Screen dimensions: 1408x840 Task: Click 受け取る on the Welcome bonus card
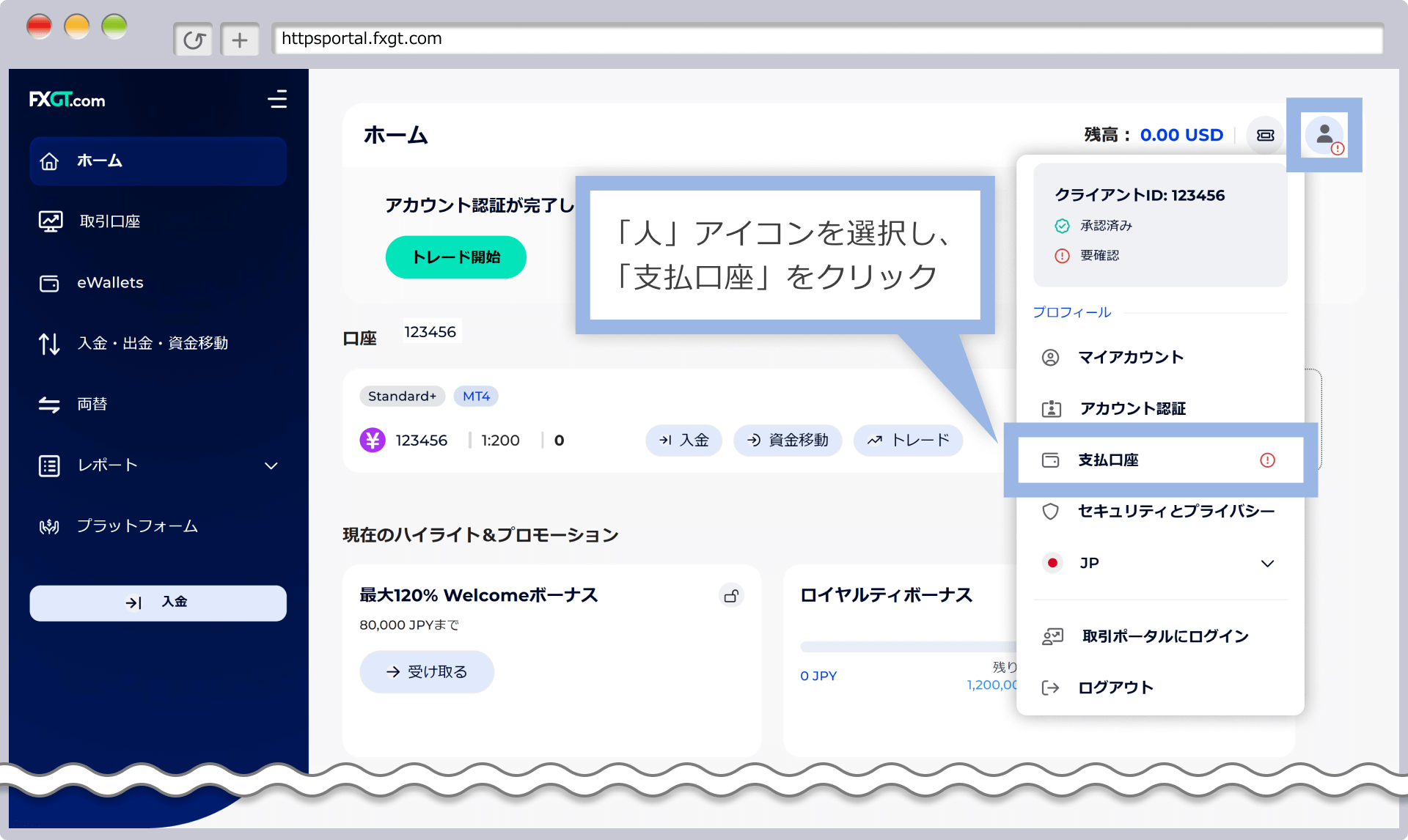pos(426,671)
